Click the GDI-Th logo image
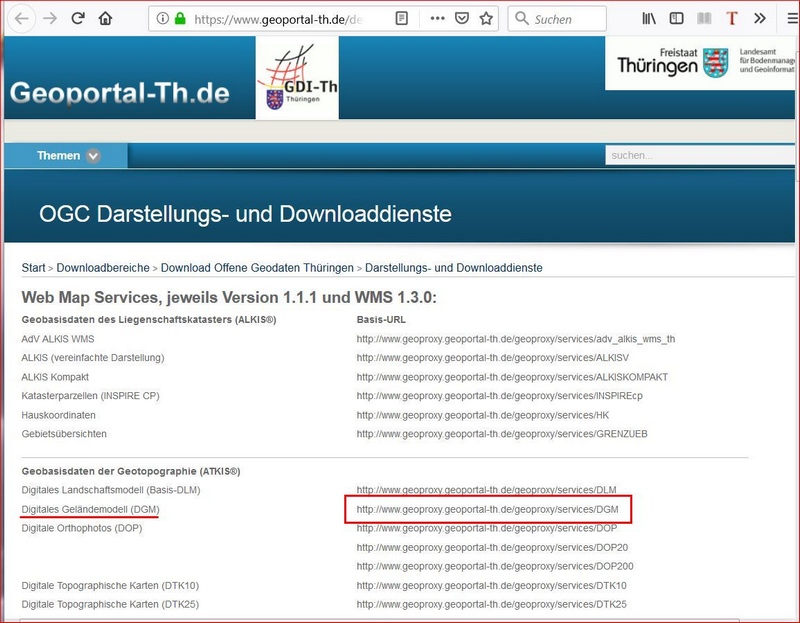800x623 pixels. [x=297, y=78]
